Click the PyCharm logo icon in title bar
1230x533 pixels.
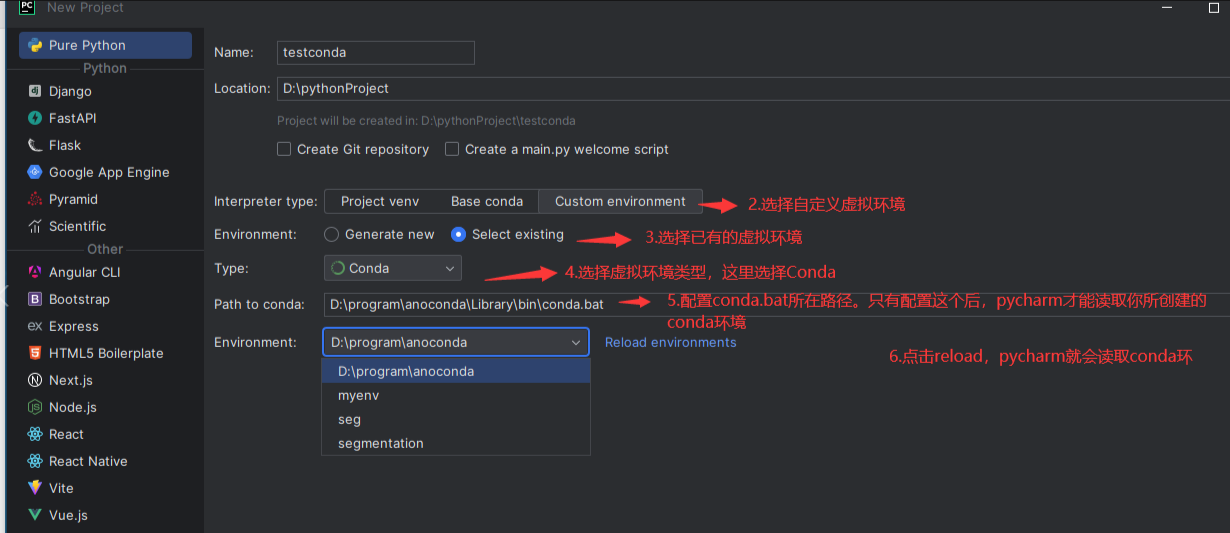27,8
